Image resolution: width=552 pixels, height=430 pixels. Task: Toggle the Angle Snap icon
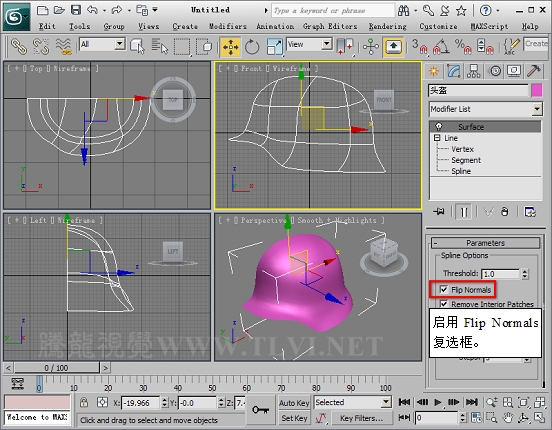[x=441, y=46]
